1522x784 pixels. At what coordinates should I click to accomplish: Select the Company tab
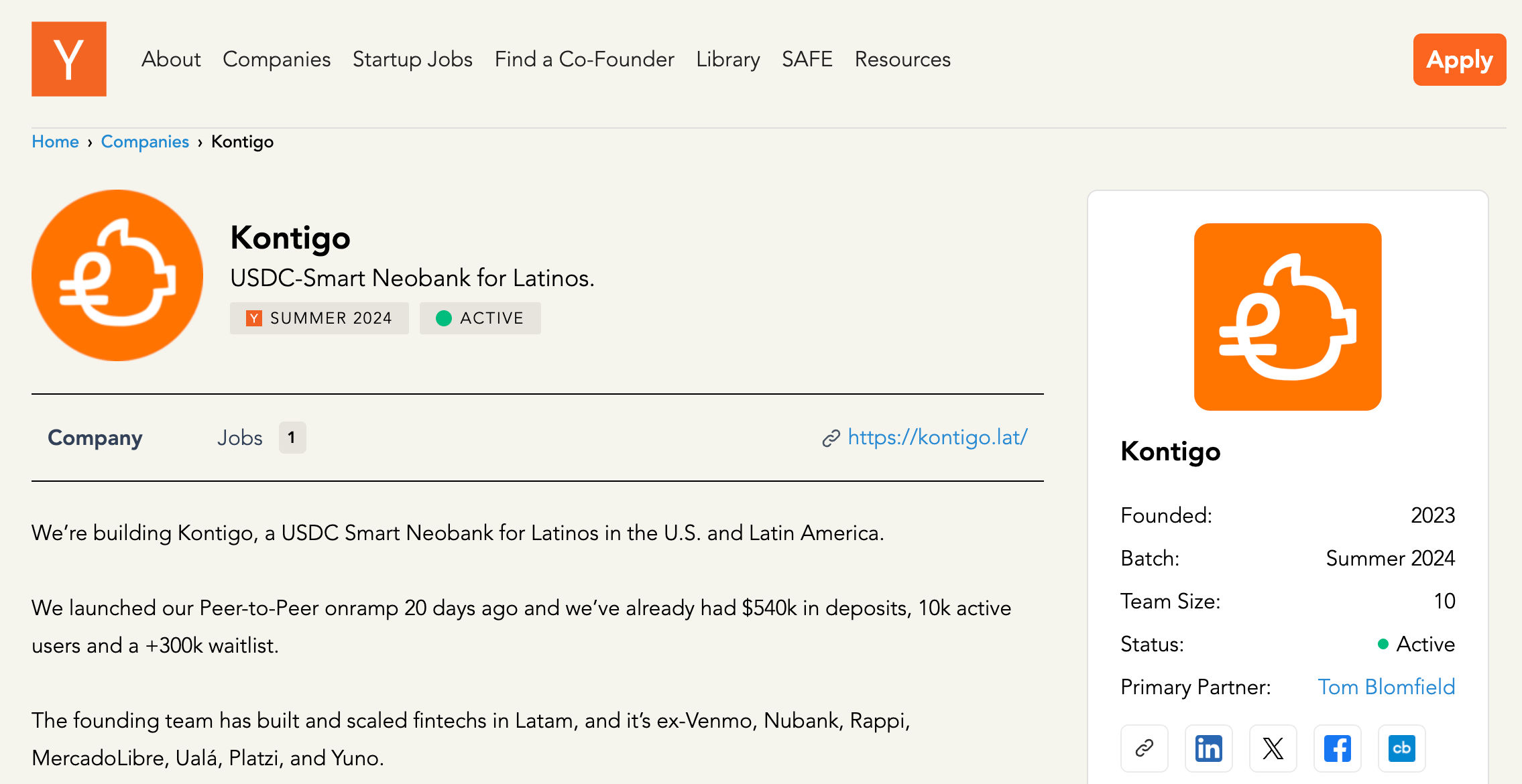coord(95,438)
